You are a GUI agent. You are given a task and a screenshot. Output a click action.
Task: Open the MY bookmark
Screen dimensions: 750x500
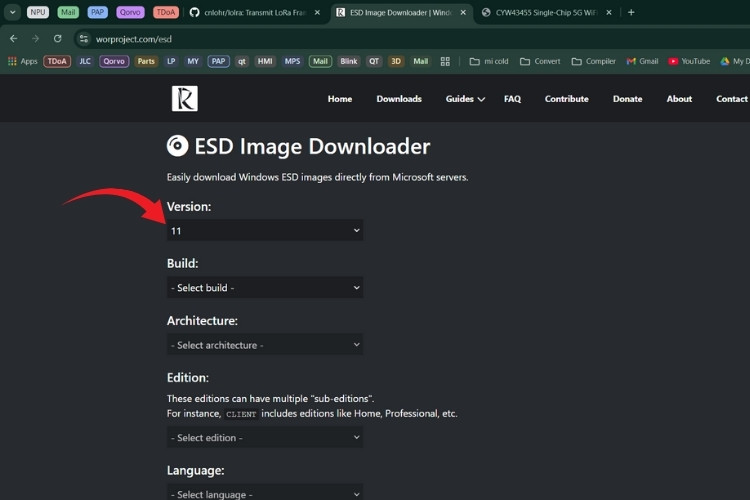coord(193,61)
